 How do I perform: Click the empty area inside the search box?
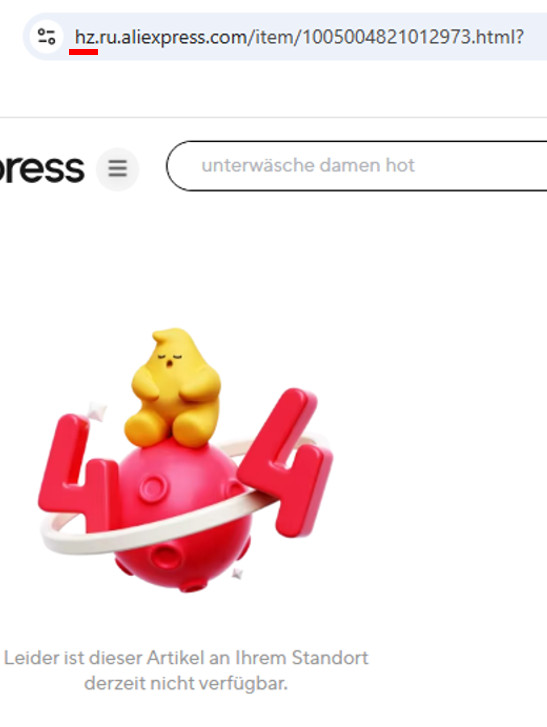[x=482, y=166]
